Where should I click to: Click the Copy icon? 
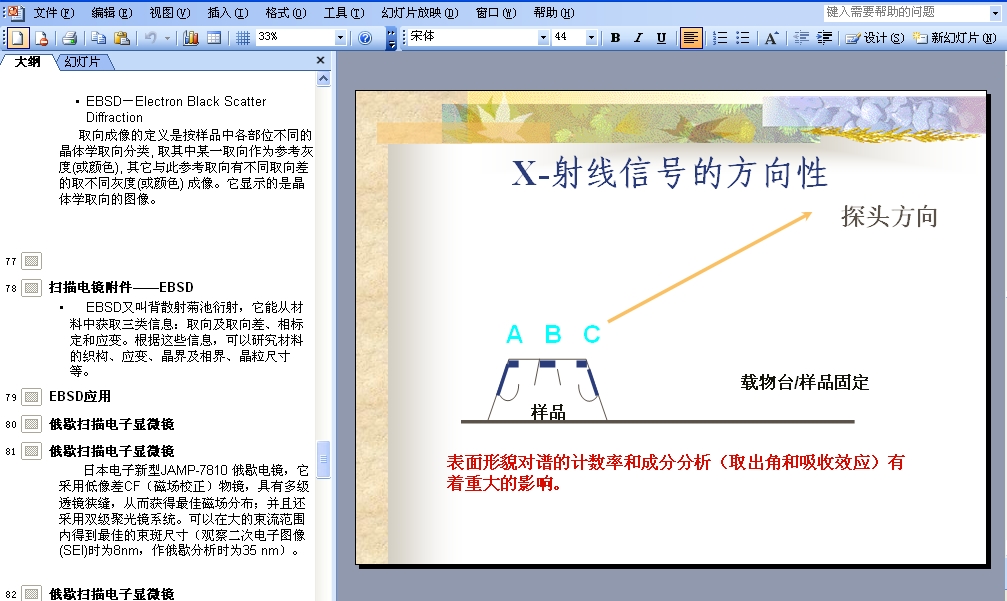click(x=98, y=39)
